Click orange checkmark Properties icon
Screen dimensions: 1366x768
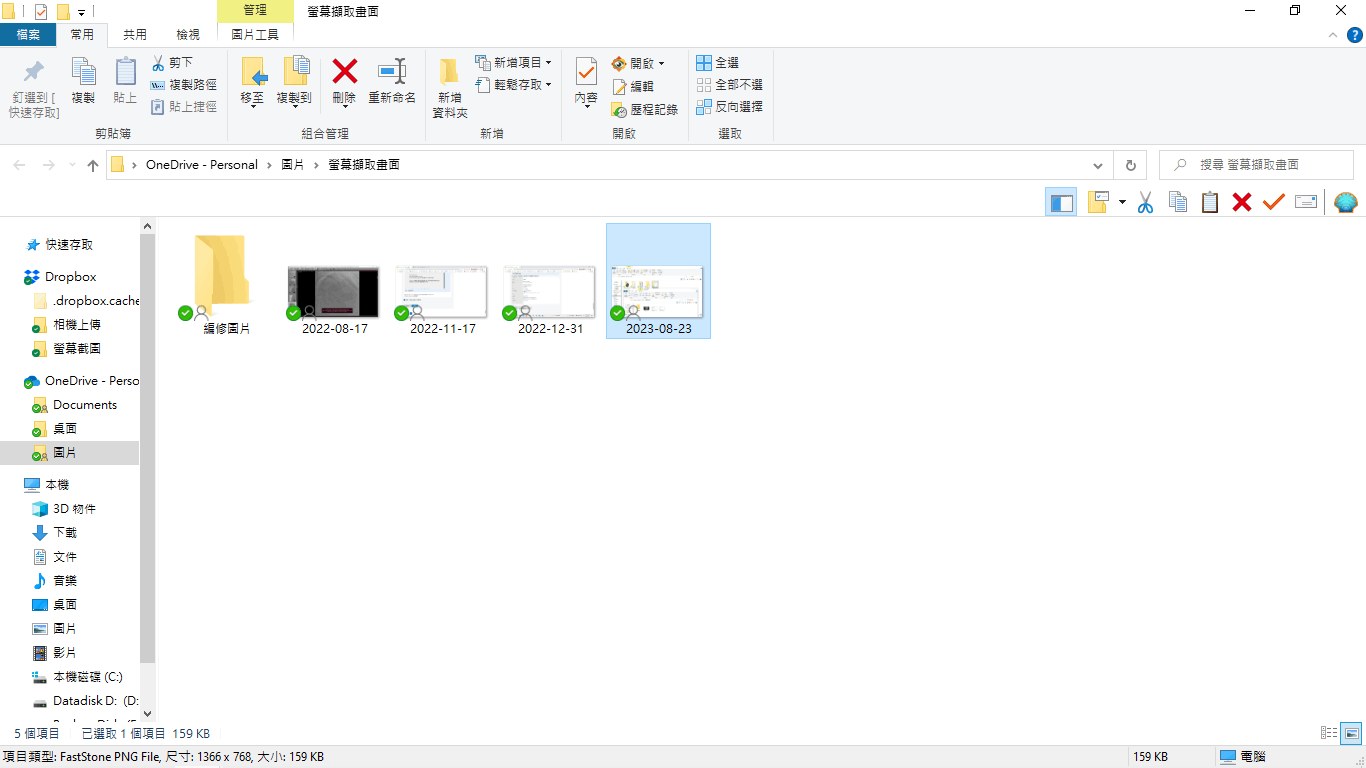click(1273, 202)
